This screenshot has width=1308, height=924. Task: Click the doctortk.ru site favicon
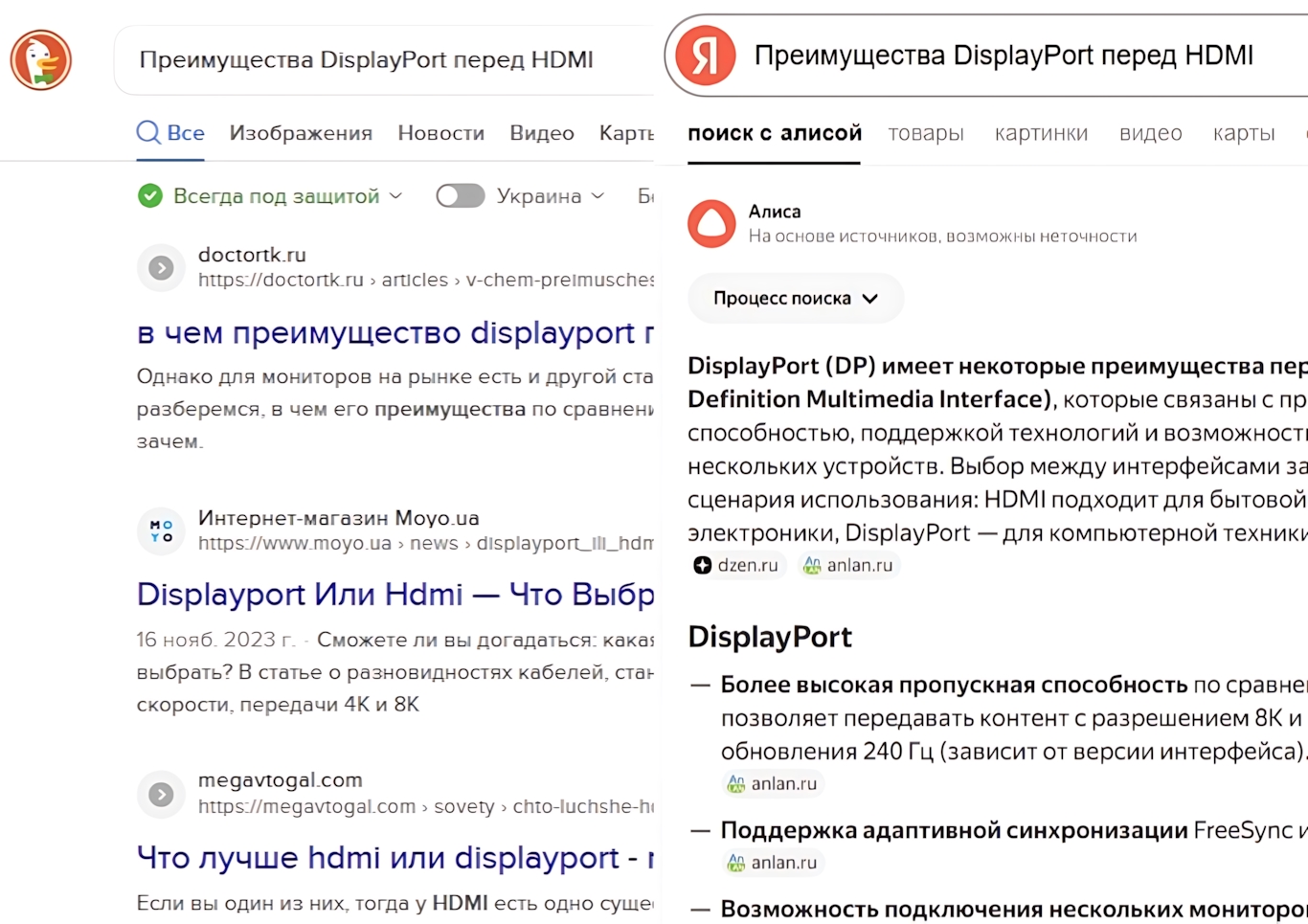click(x=161, y=268)
